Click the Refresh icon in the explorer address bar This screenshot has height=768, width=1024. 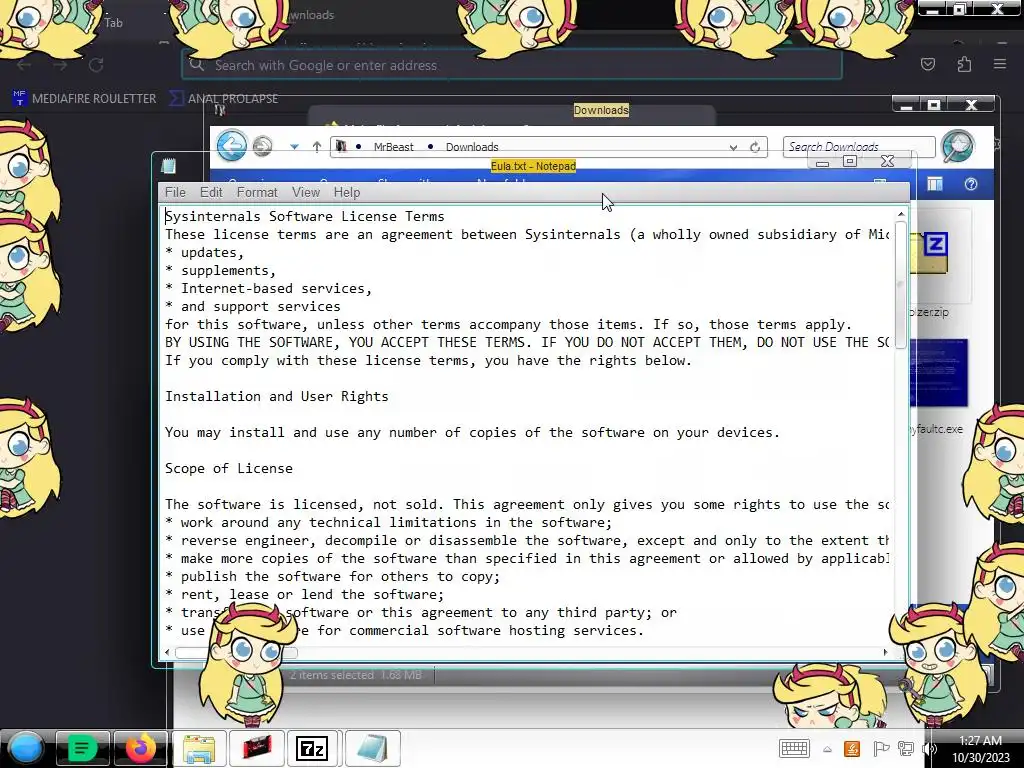755,147
